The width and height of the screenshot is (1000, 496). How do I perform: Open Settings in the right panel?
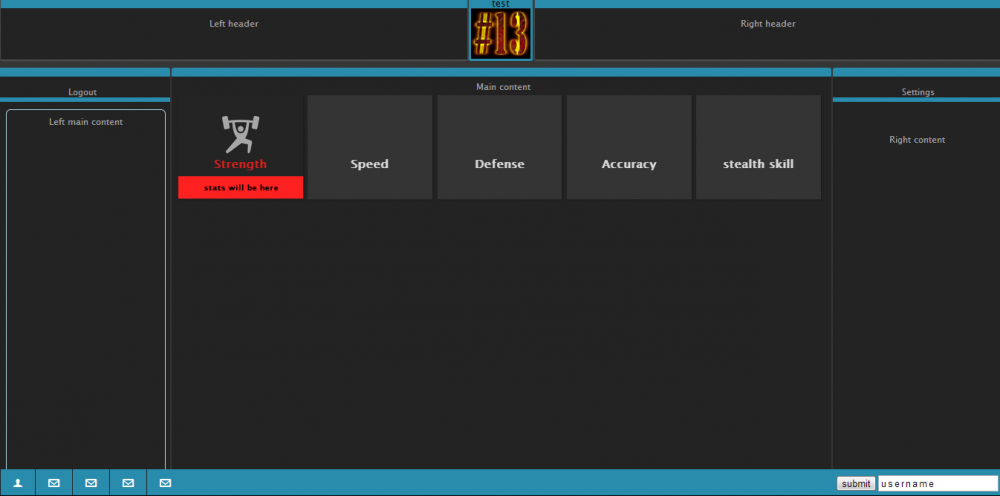click(917, 92)
